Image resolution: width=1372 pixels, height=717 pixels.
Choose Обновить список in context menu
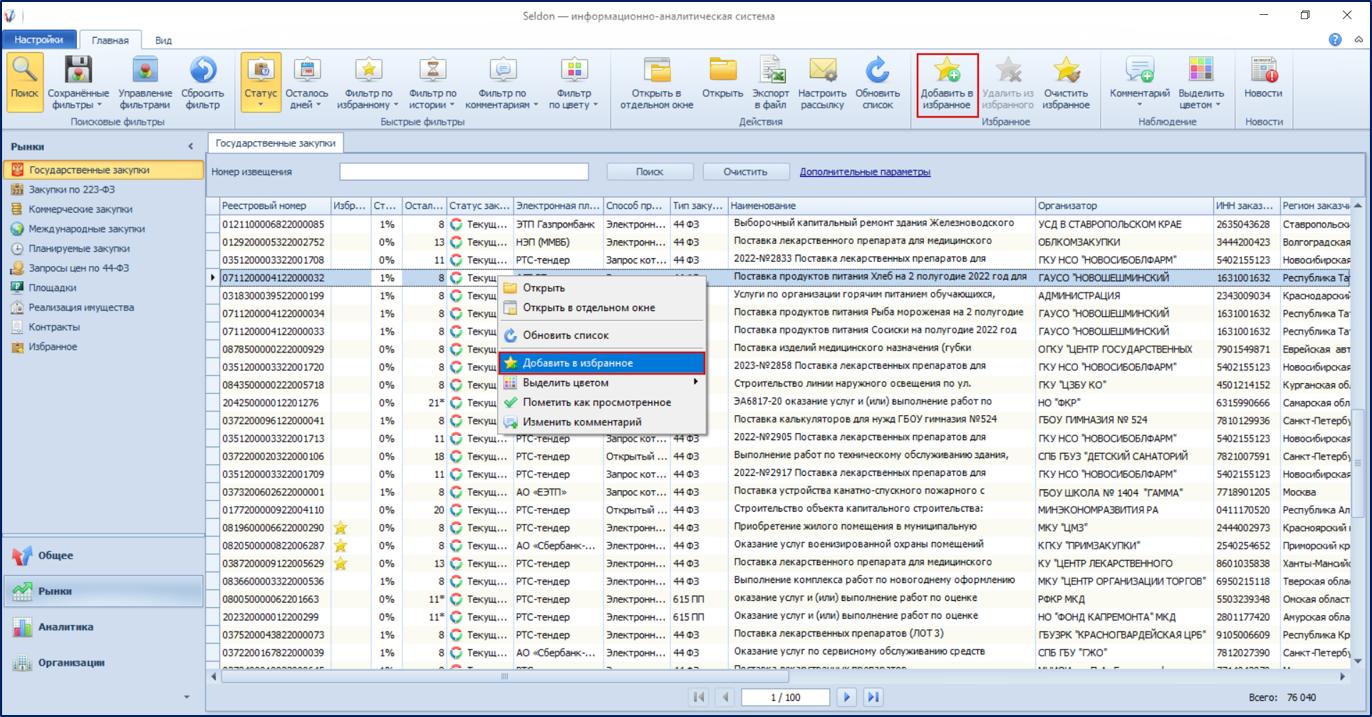coord(603,335)
